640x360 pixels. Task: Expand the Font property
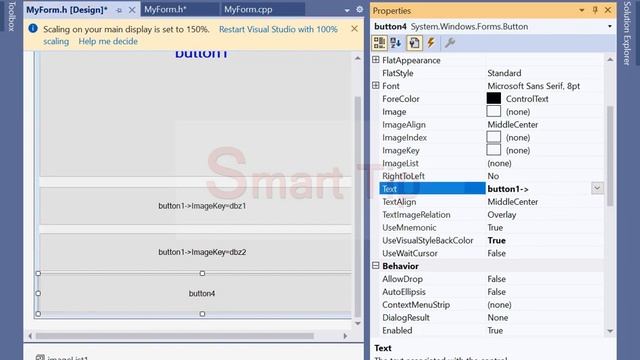click(376, 86)
